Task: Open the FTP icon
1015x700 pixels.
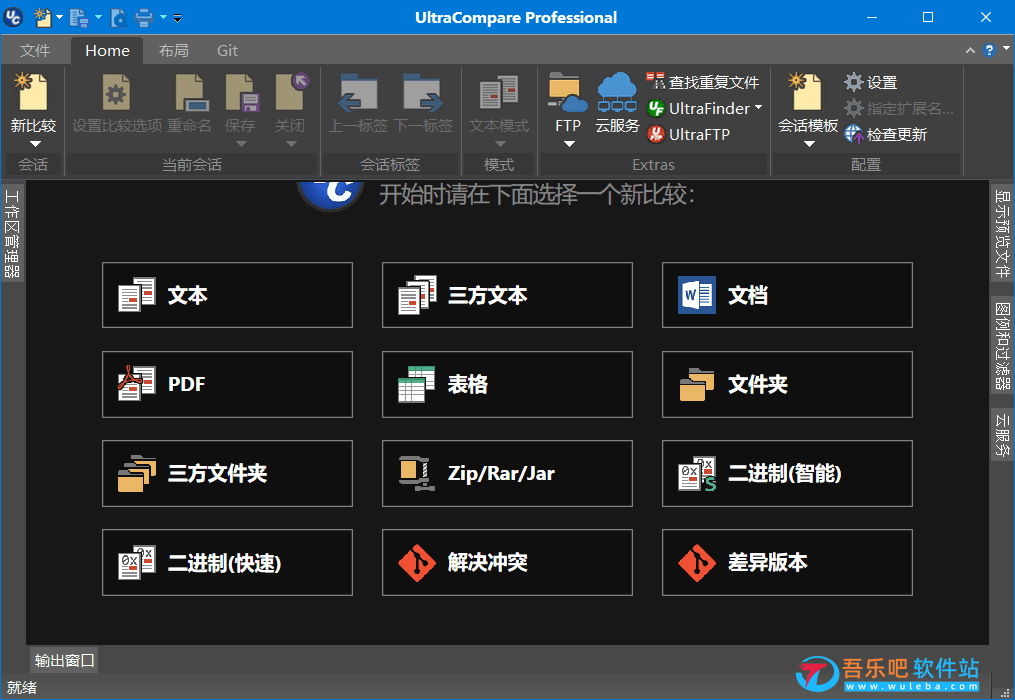Action: [x=567, y=92]
